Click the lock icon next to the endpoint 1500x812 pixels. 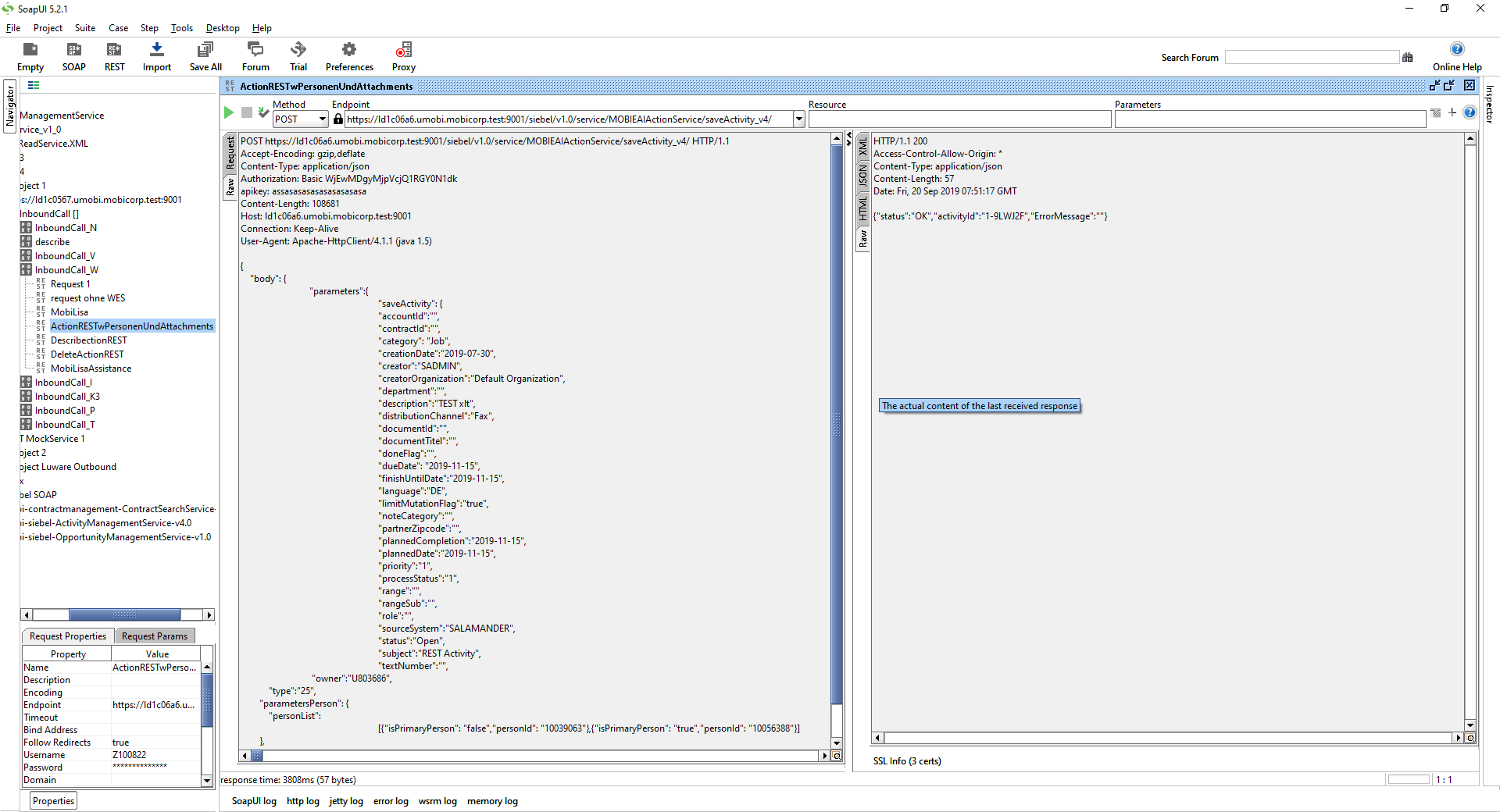[x=337, y=119]
